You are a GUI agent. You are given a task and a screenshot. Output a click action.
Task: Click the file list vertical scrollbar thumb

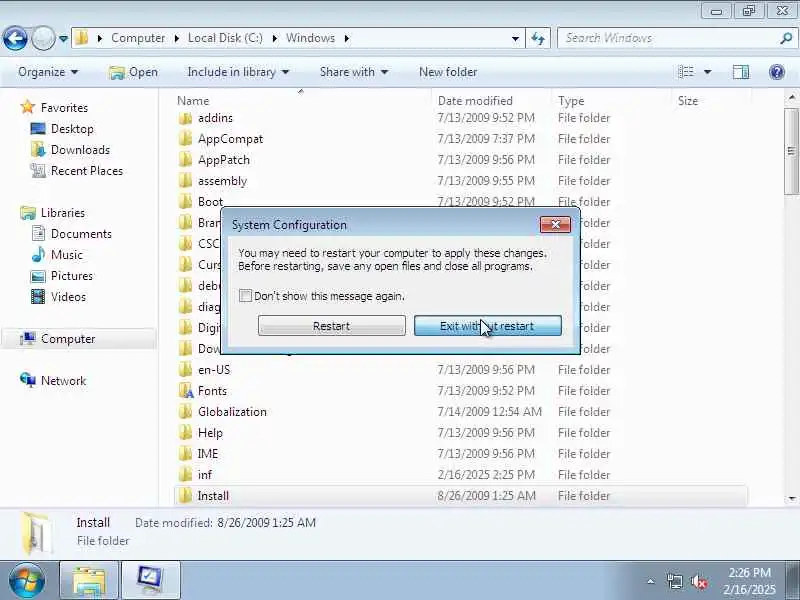pos(791,152)
